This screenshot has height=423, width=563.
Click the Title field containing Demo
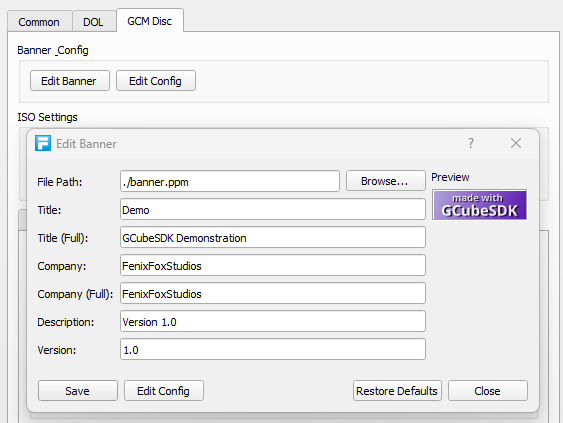click(273, 209)
